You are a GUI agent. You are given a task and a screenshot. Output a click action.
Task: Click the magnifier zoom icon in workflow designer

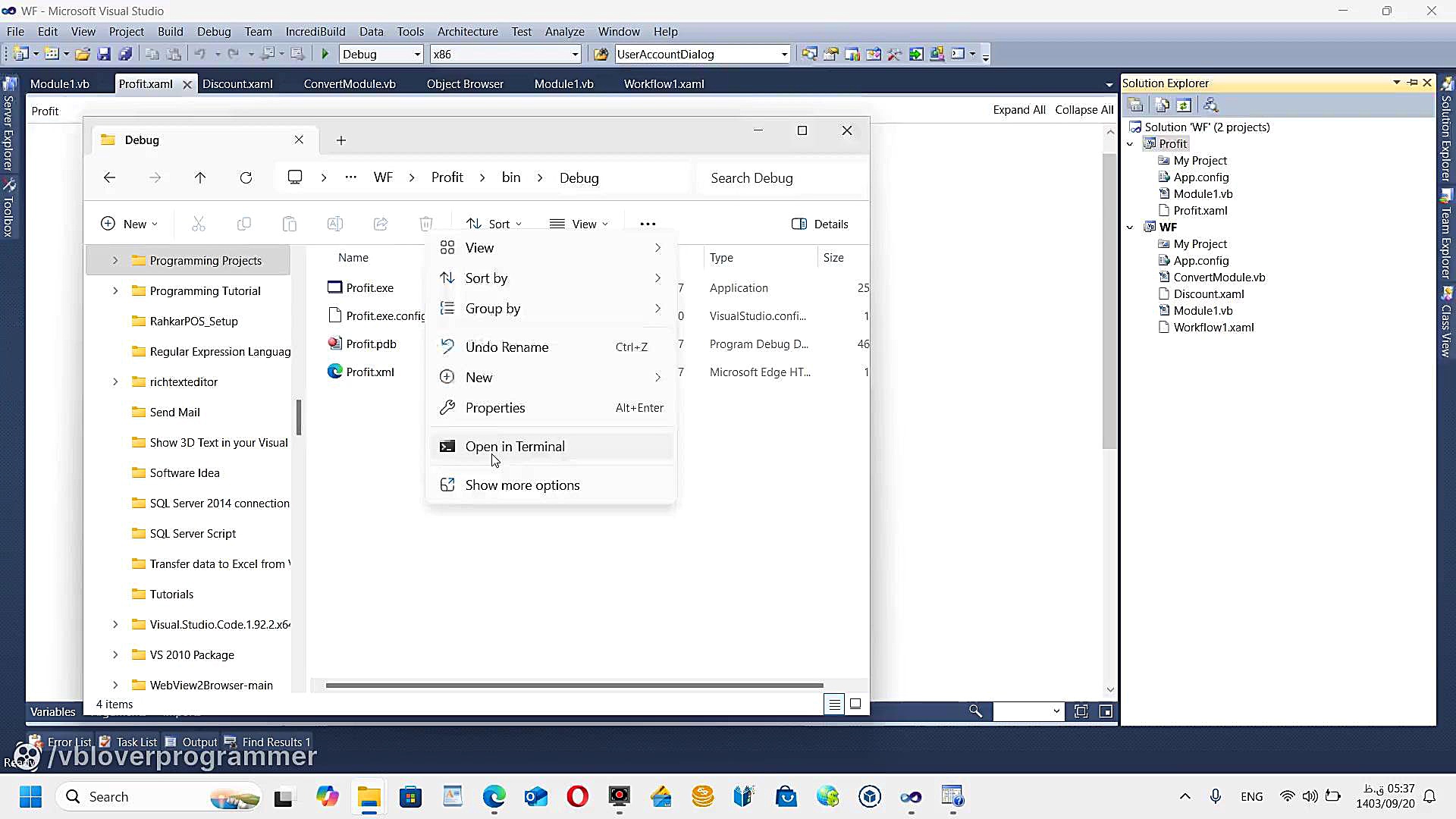click(x=975, y=711)
